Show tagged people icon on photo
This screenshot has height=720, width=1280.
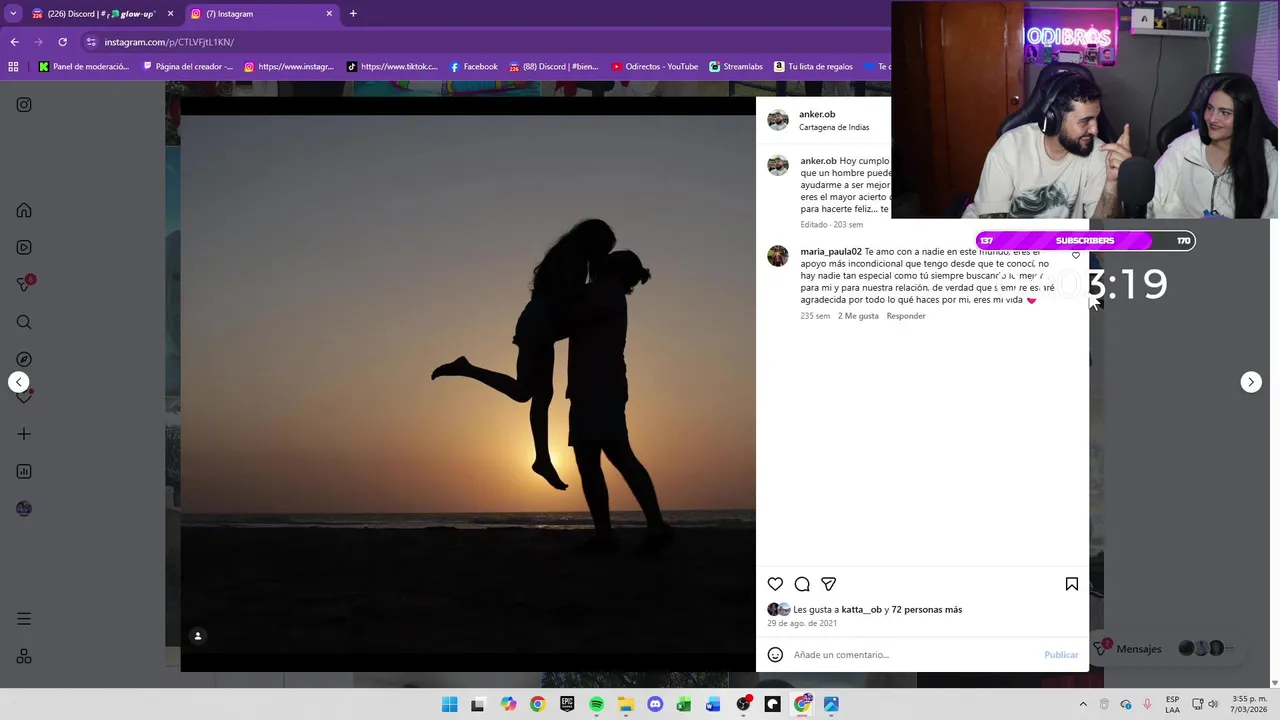coord(198,636)
